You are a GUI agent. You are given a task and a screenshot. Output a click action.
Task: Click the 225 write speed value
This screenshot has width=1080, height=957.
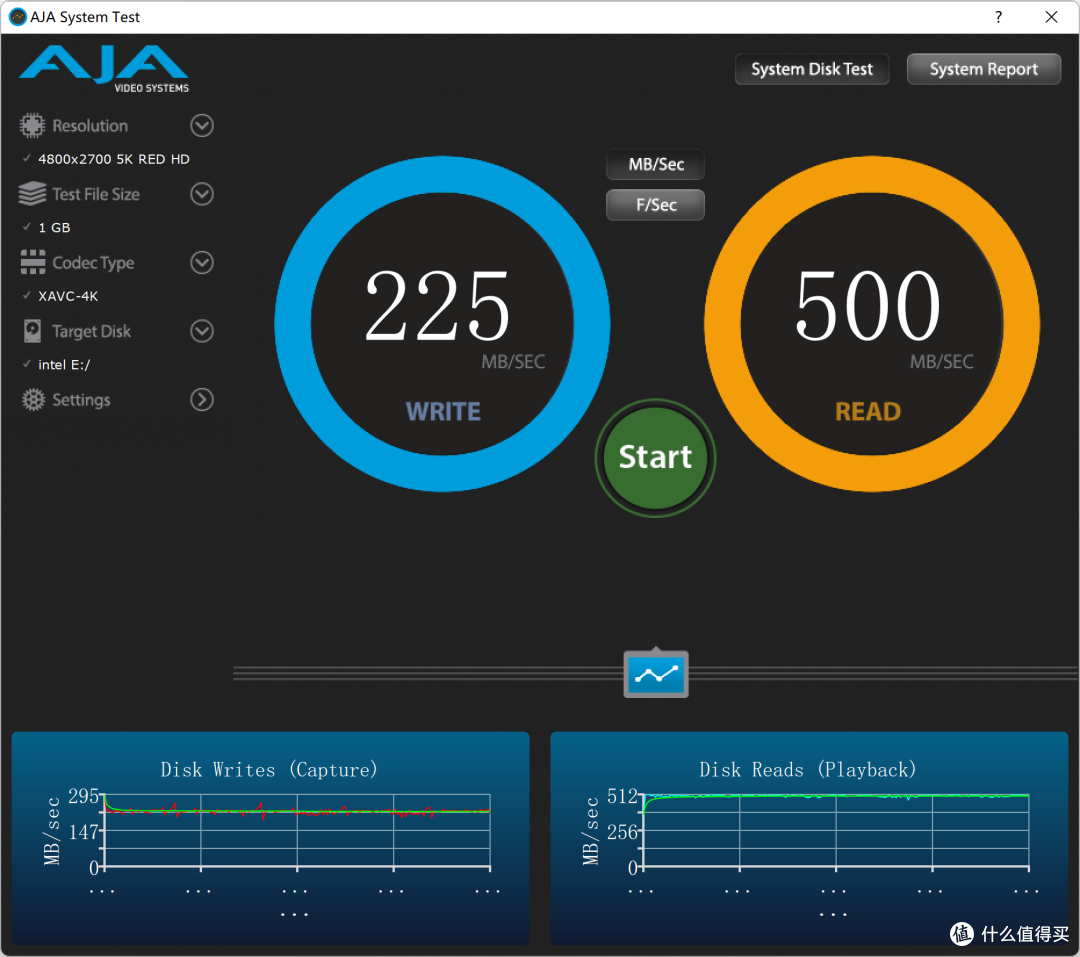point(438,305)
